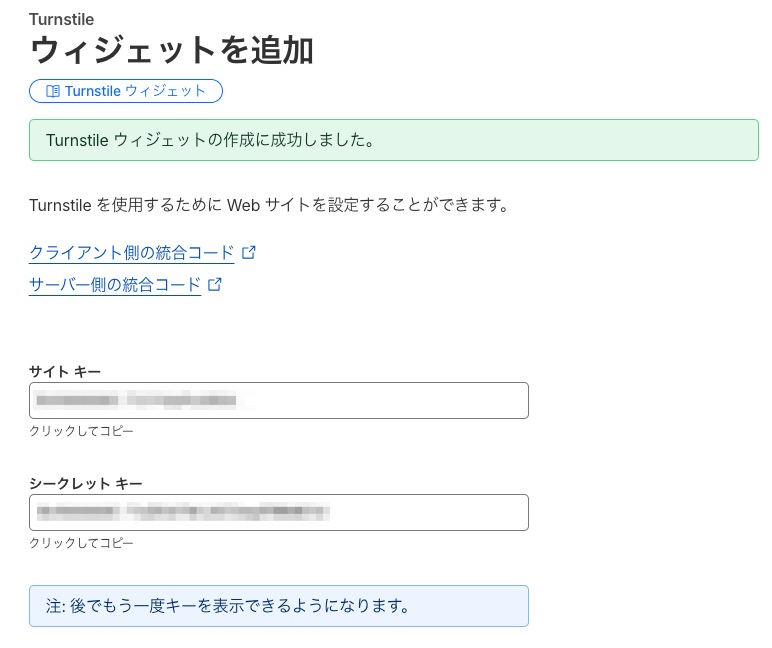Click the blue note about viewing keys later

point(278,606)
